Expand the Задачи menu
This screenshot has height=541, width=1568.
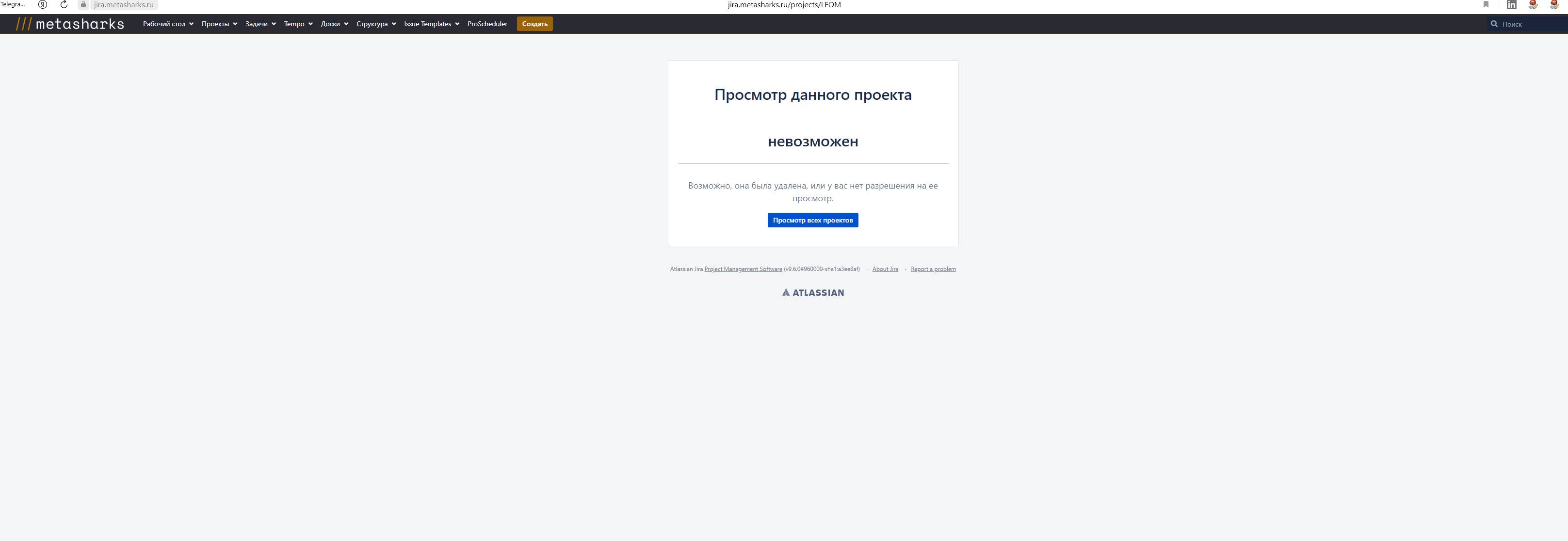(x=260, y=24)
